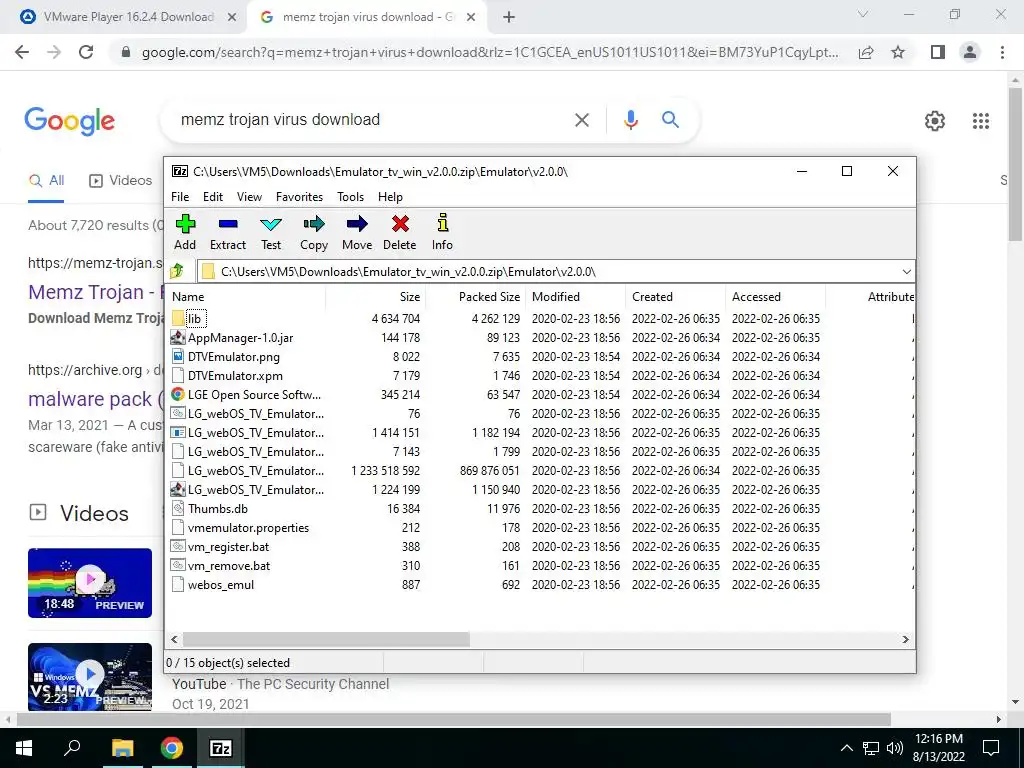This screenshot has width=1024, height=768.
Task: Select the lib folder icon
Action: [x=178, y=319]
